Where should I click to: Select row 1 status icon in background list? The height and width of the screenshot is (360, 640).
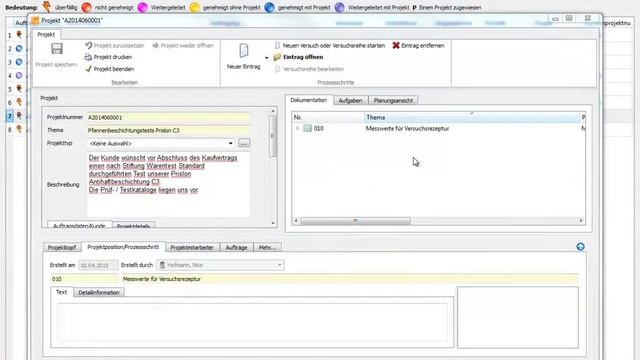(19, 35)
